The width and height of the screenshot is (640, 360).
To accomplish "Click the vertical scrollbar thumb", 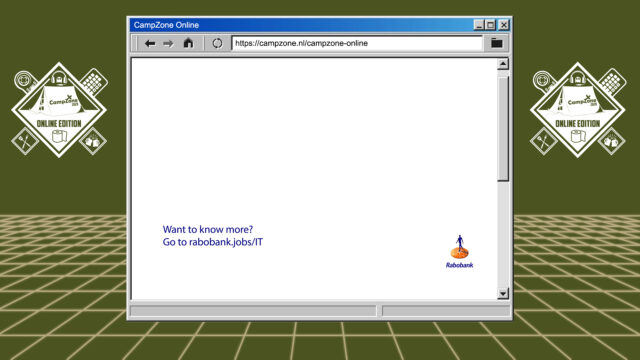I will tap(503, 129).
